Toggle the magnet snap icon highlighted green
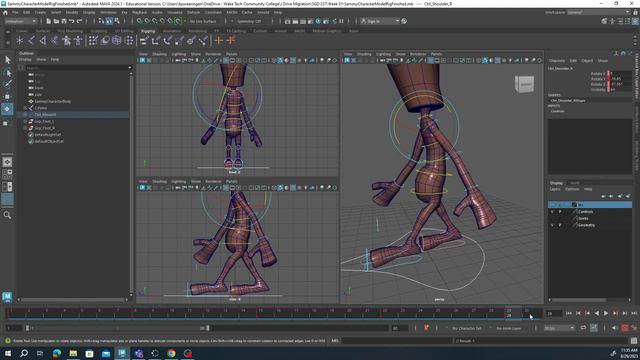 [x=178, y=21]
